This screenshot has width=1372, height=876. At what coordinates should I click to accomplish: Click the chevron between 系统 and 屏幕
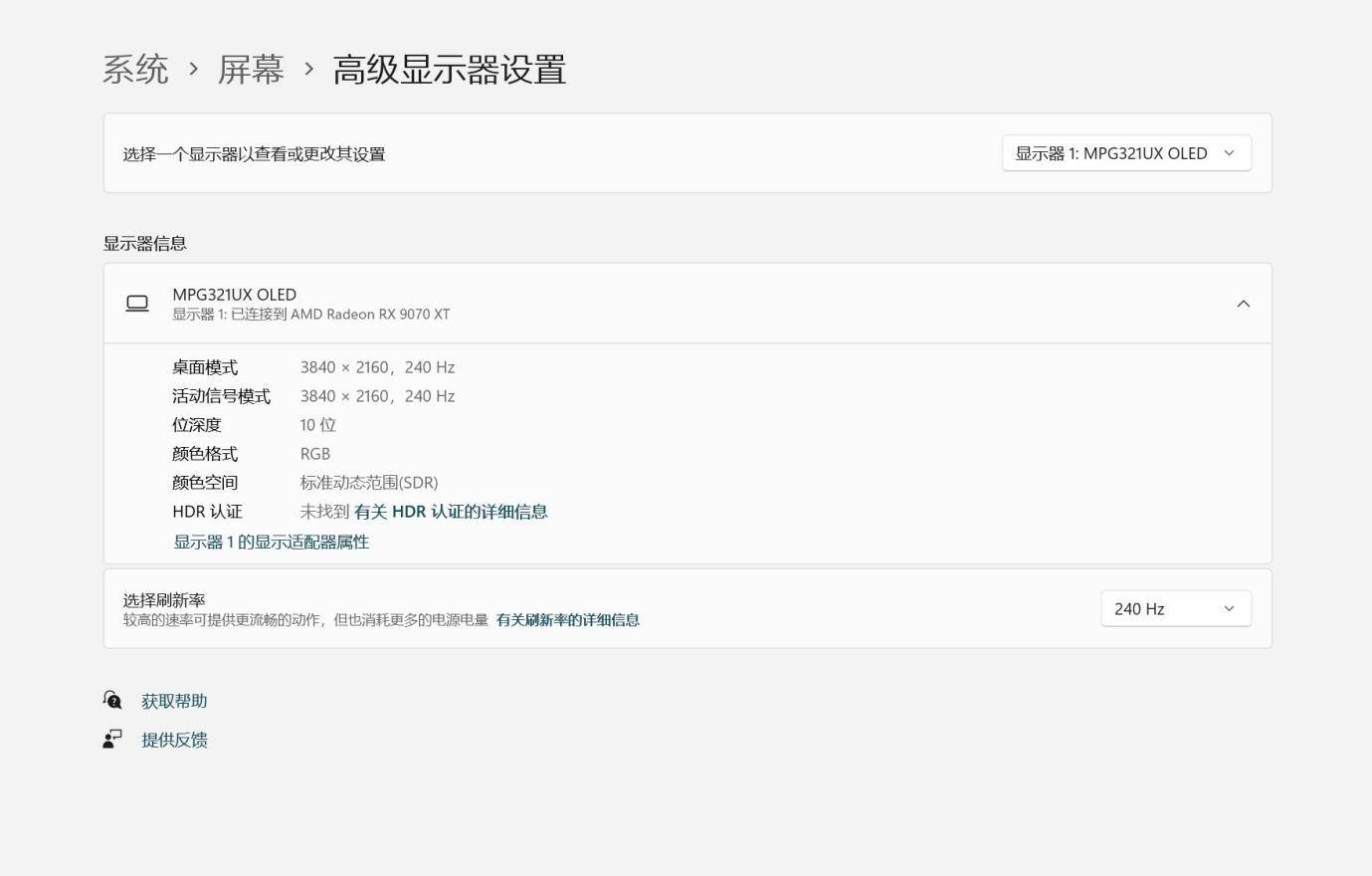coord(194,70)
